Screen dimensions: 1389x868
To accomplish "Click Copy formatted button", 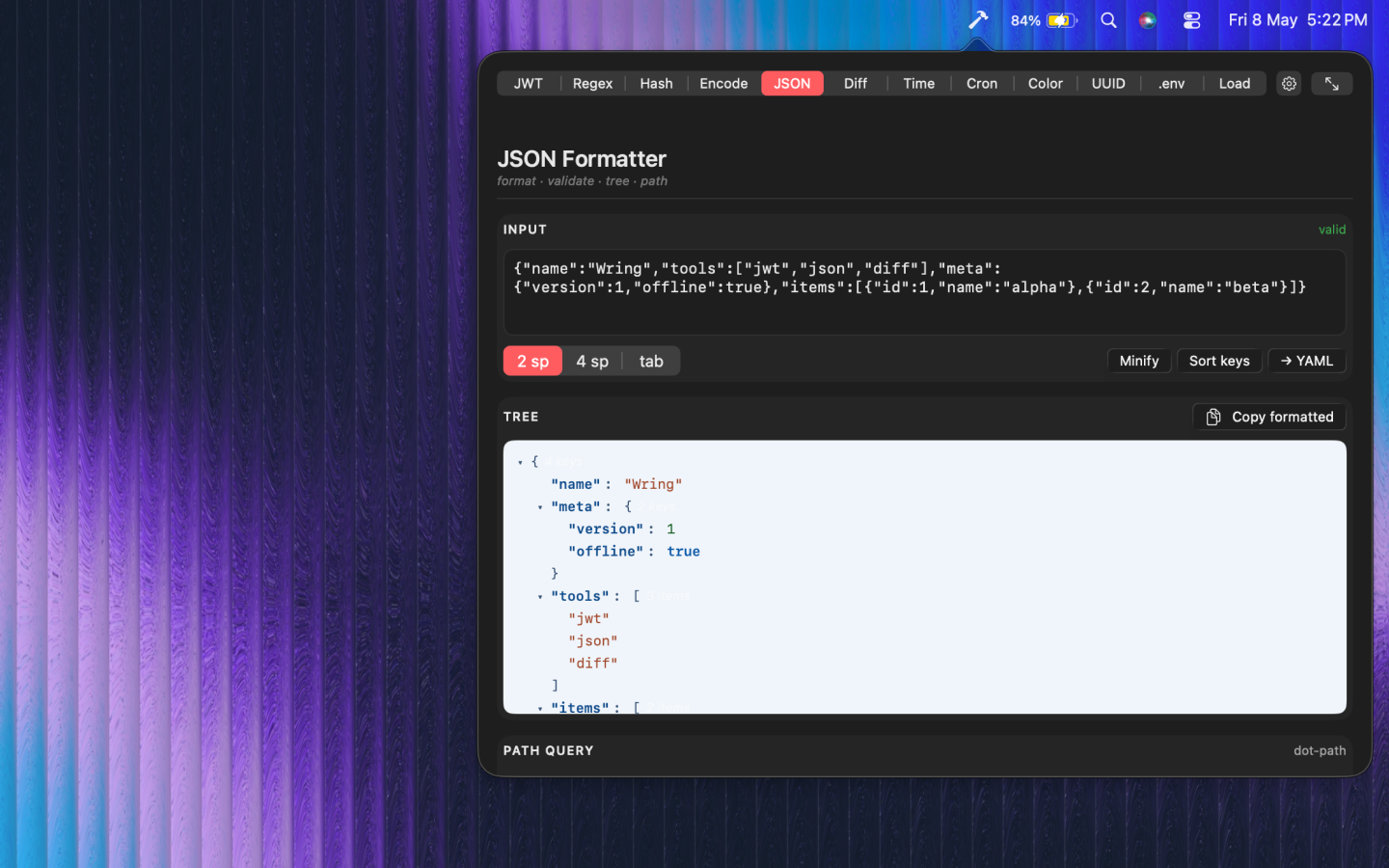I will coord(1269,417).
